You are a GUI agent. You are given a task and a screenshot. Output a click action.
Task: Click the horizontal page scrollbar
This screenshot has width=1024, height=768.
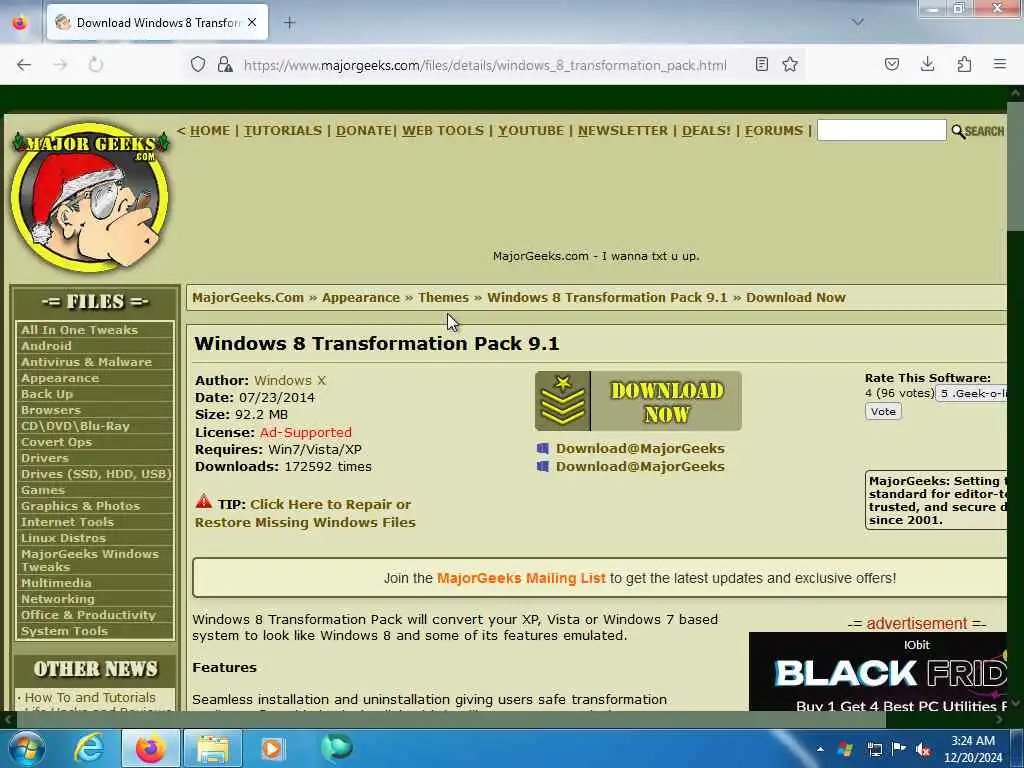(x=451, y=719)
